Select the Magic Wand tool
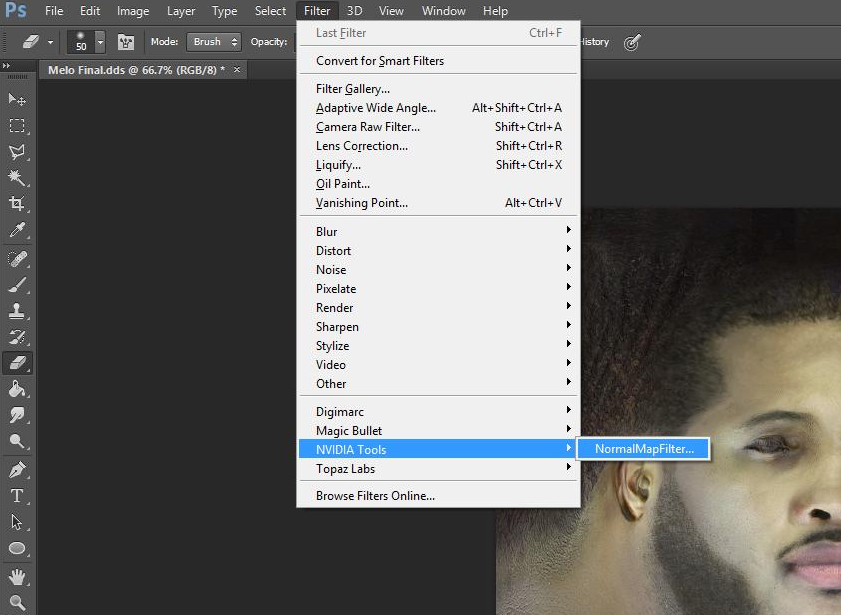Viewport: 841px width, 615px height. pyautogui.click(x=17, y=177)
